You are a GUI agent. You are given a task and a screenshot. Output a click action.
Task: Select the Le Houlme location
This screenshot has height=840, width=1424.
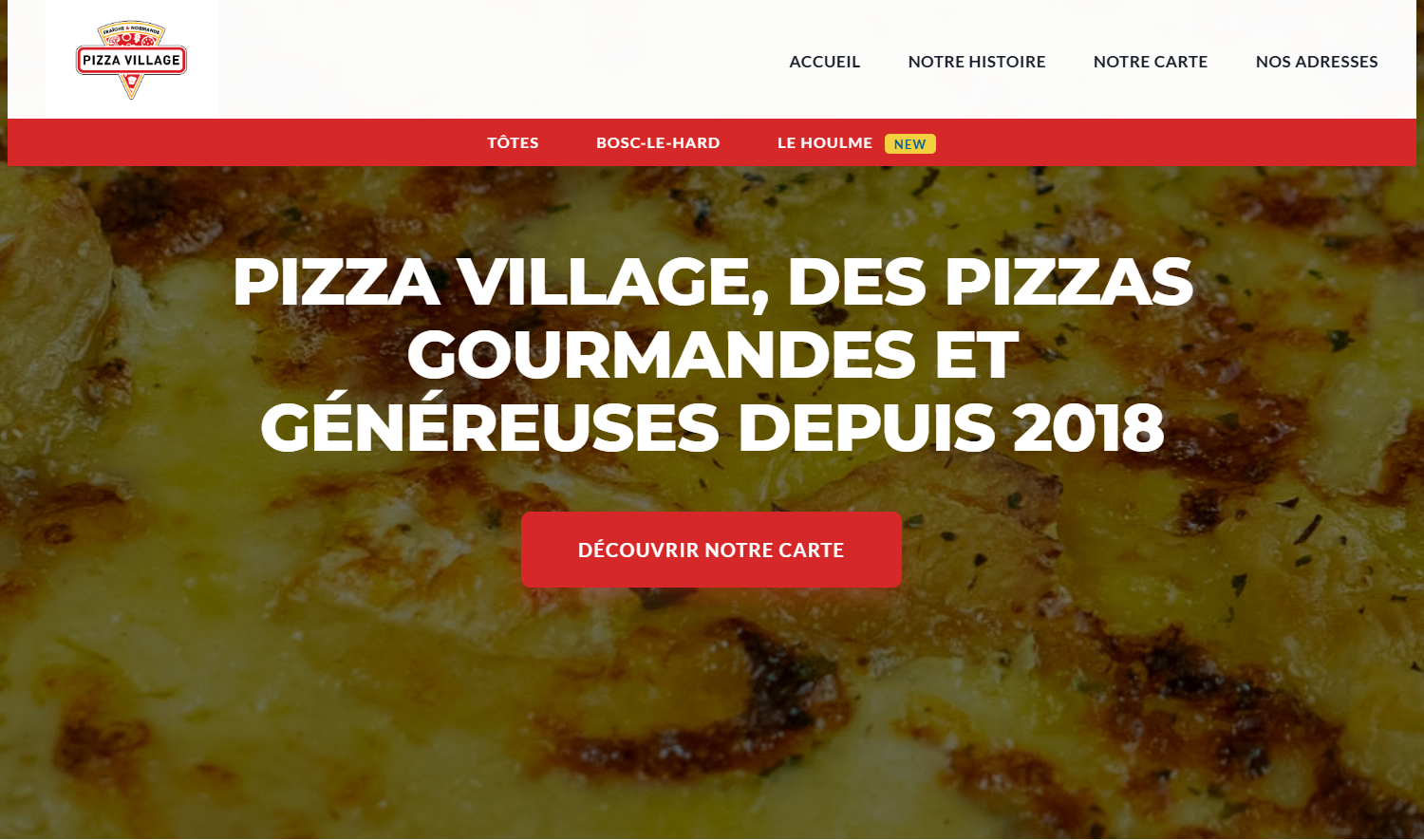pos(824,142)
